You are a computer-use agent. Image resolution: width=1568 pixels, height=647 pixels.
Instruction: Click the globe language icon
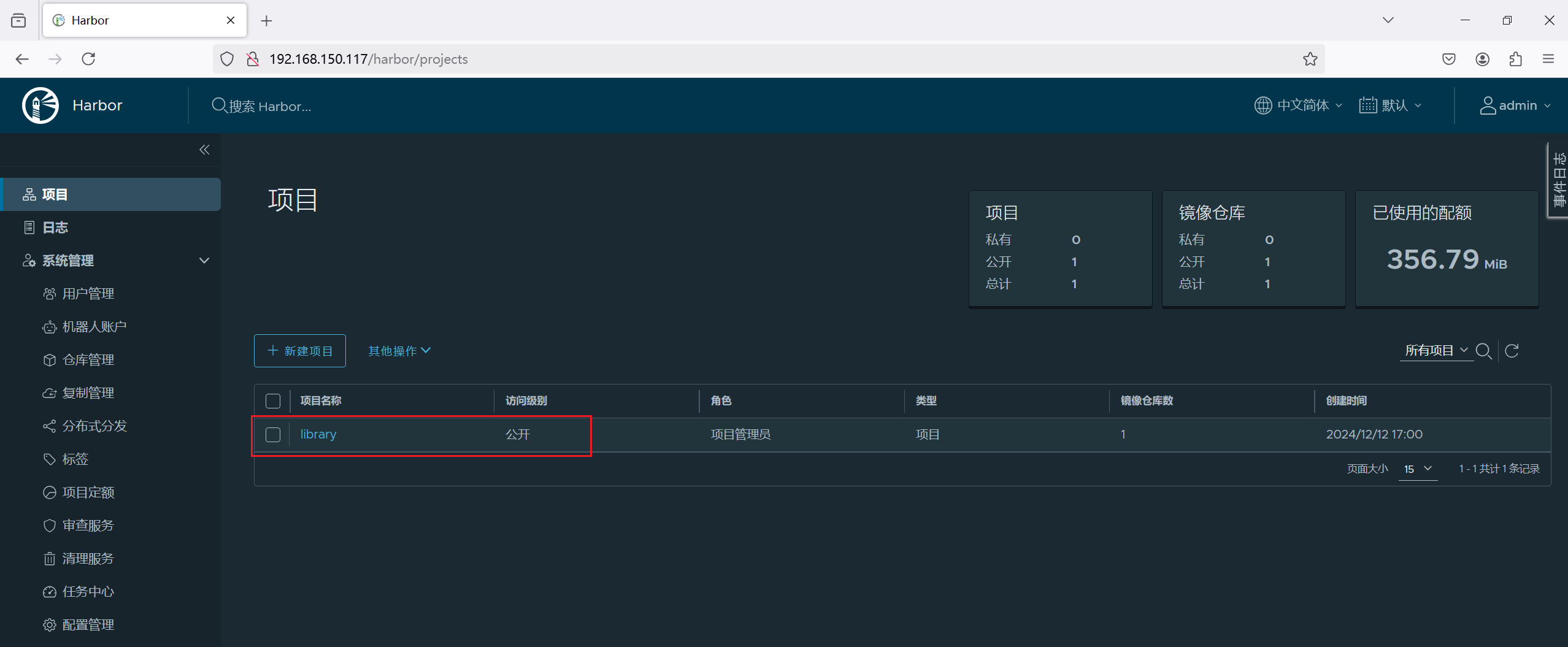coord(1262,105)
